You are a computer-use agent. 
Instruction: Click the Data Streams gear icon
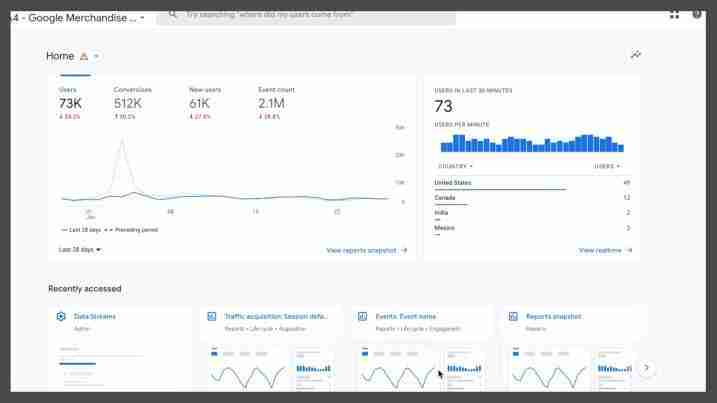click(x=61, y=316)
